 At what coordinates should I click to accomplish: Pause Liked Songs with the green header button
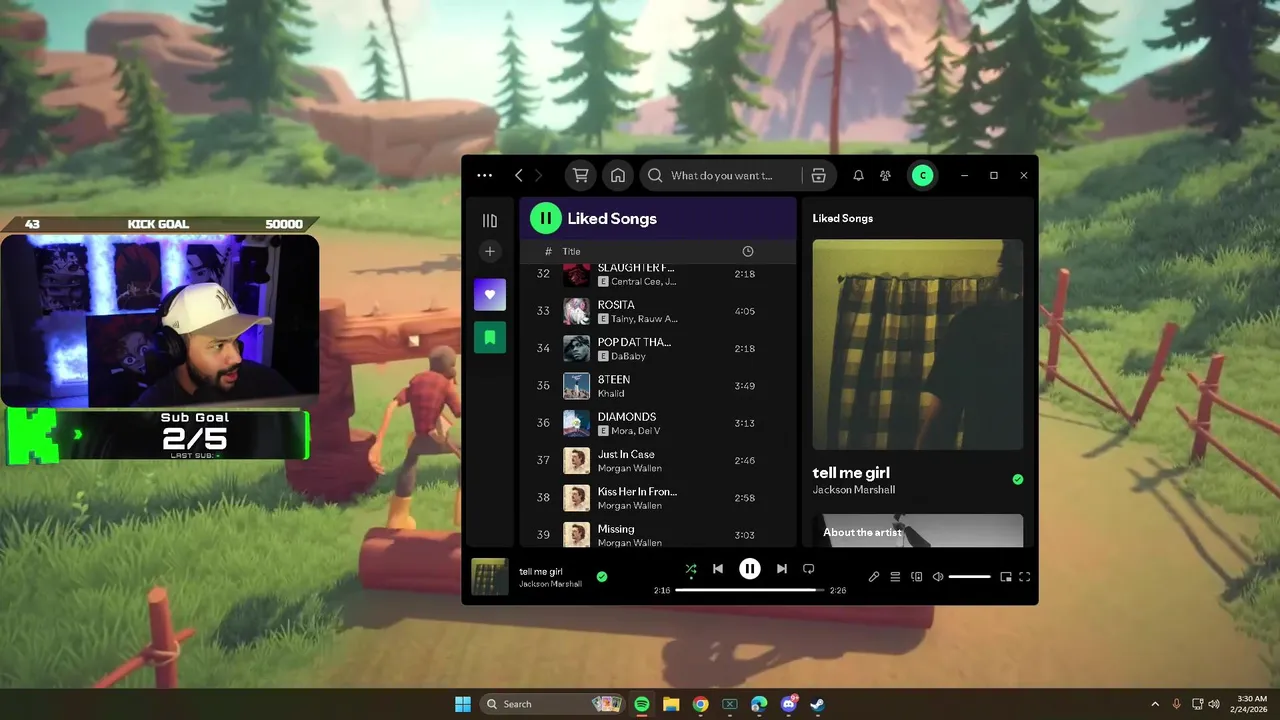pos(545,218)
